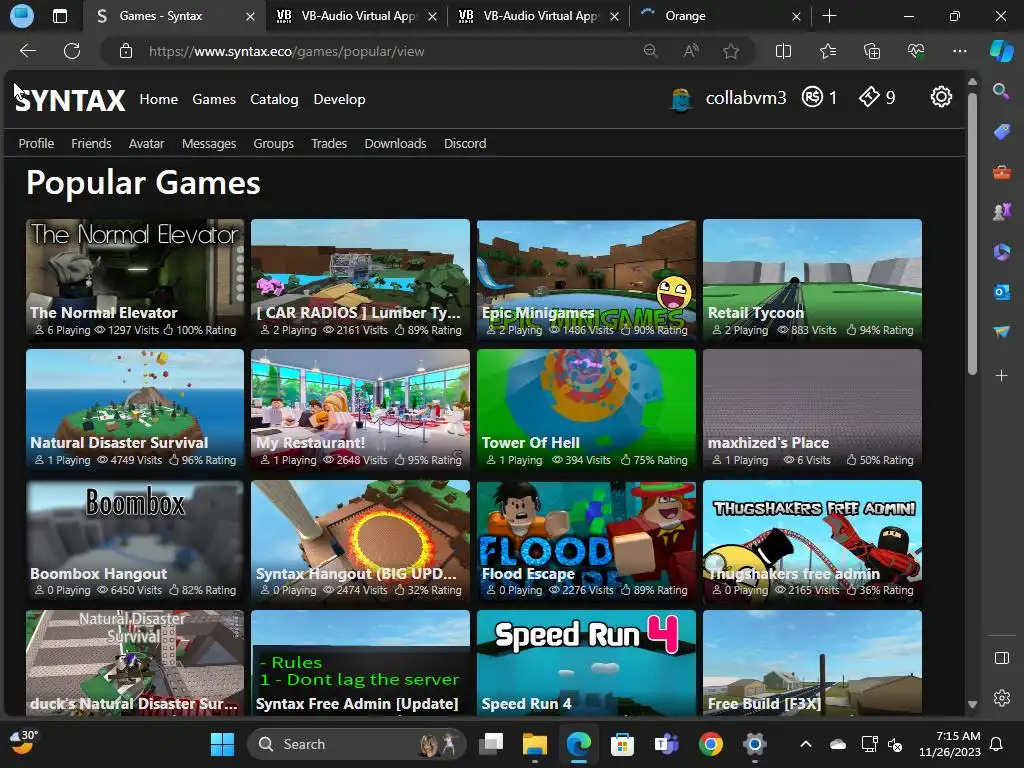Screen dimensions: 1024x768
Task: Add this page to favorites star
Action: 731,51
